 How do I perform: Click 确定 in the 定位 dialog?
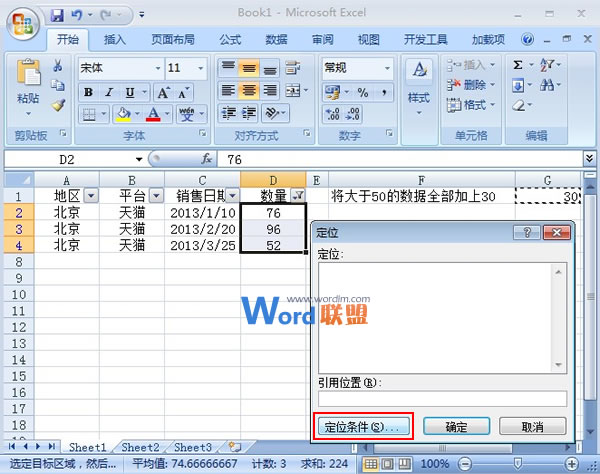point(456,426)
